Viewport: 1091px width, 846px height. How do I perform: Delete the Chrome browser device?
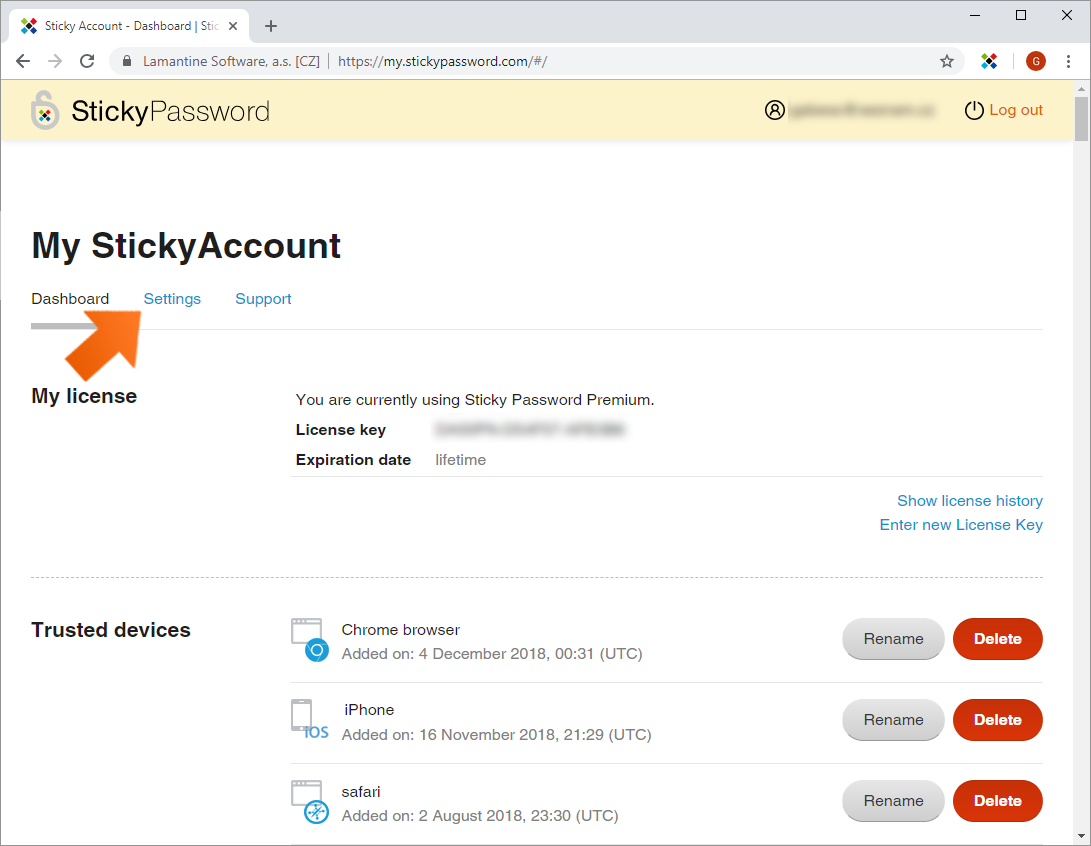[998, 639]
